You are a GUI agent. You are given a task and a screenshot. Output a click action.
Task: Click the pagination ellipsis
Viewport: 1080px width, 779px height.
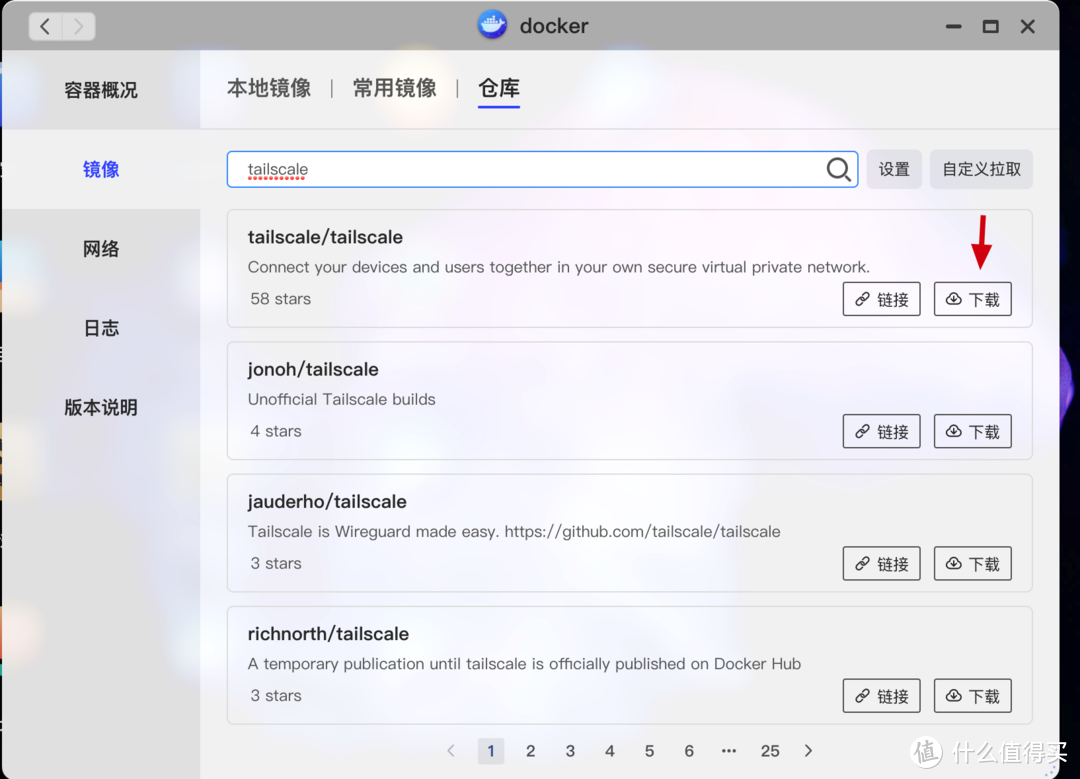pyautogui.click(x=729, y=751)
